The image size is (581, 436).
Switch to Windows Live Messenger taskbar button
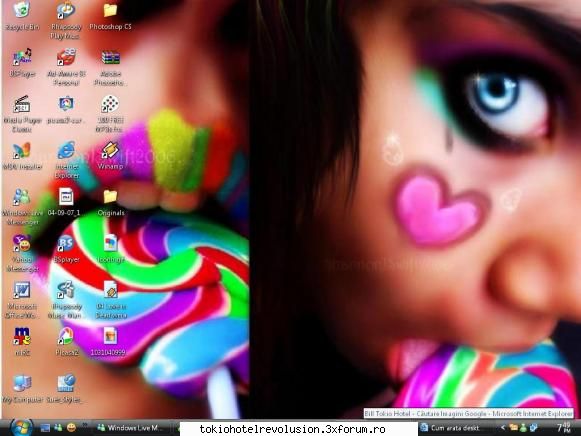coord(130,428)
